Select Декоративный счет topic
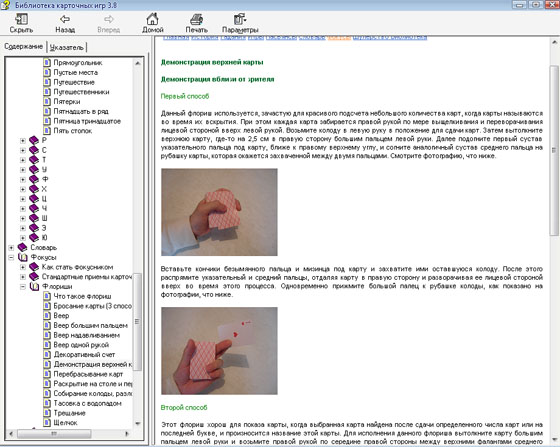560x447 pixels. pos(84,355)
